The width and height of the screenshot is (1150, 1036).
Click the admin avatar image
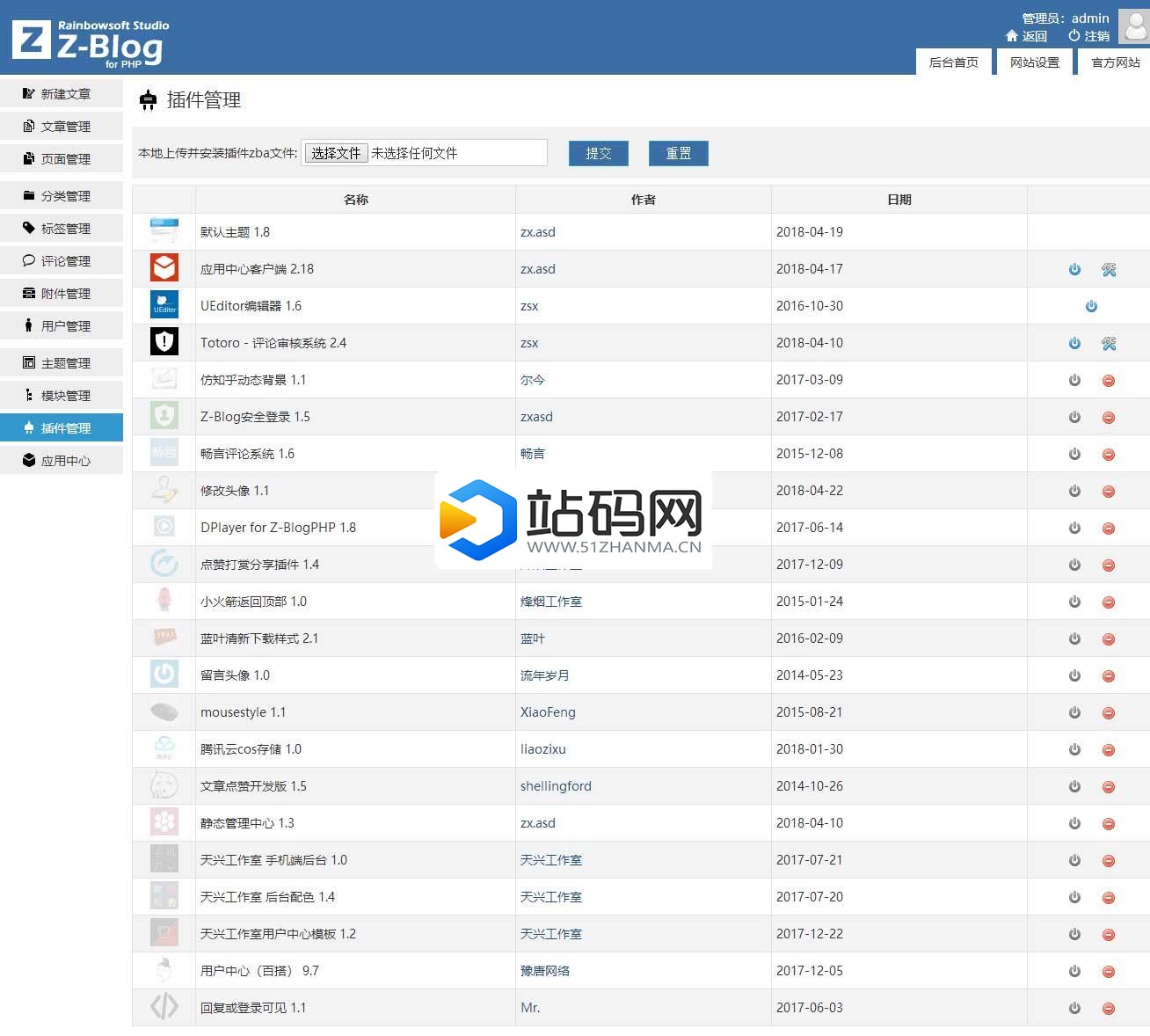(x=1134, y=26)
